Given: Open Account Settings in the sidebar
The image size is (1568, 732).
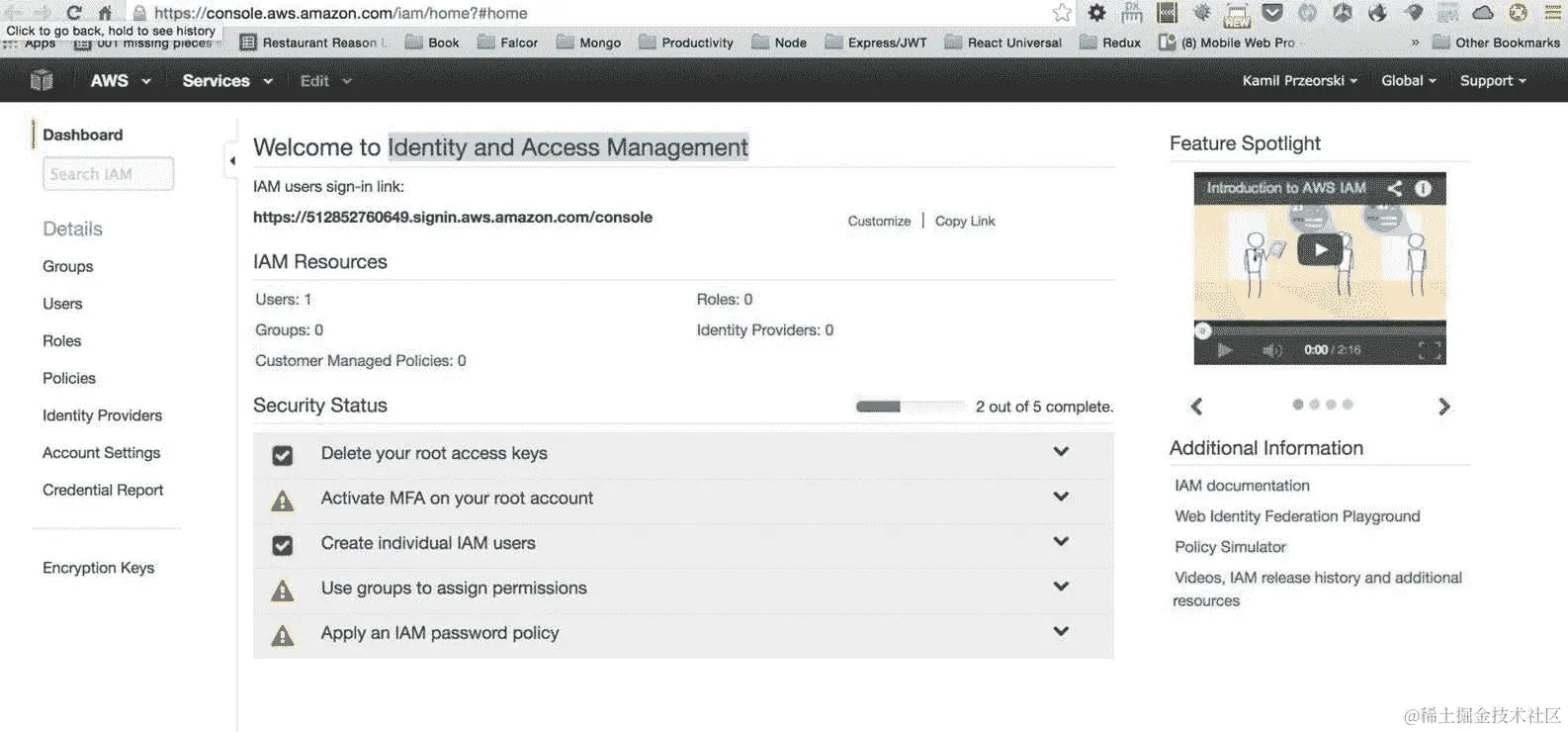Looking at the screenshot, I should click(101, 453).
